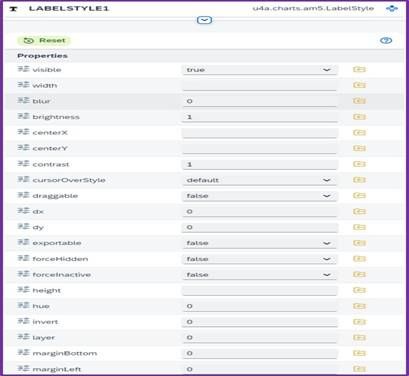Click the layer value field
Screen dimensions: 409x376
point(260,338)
